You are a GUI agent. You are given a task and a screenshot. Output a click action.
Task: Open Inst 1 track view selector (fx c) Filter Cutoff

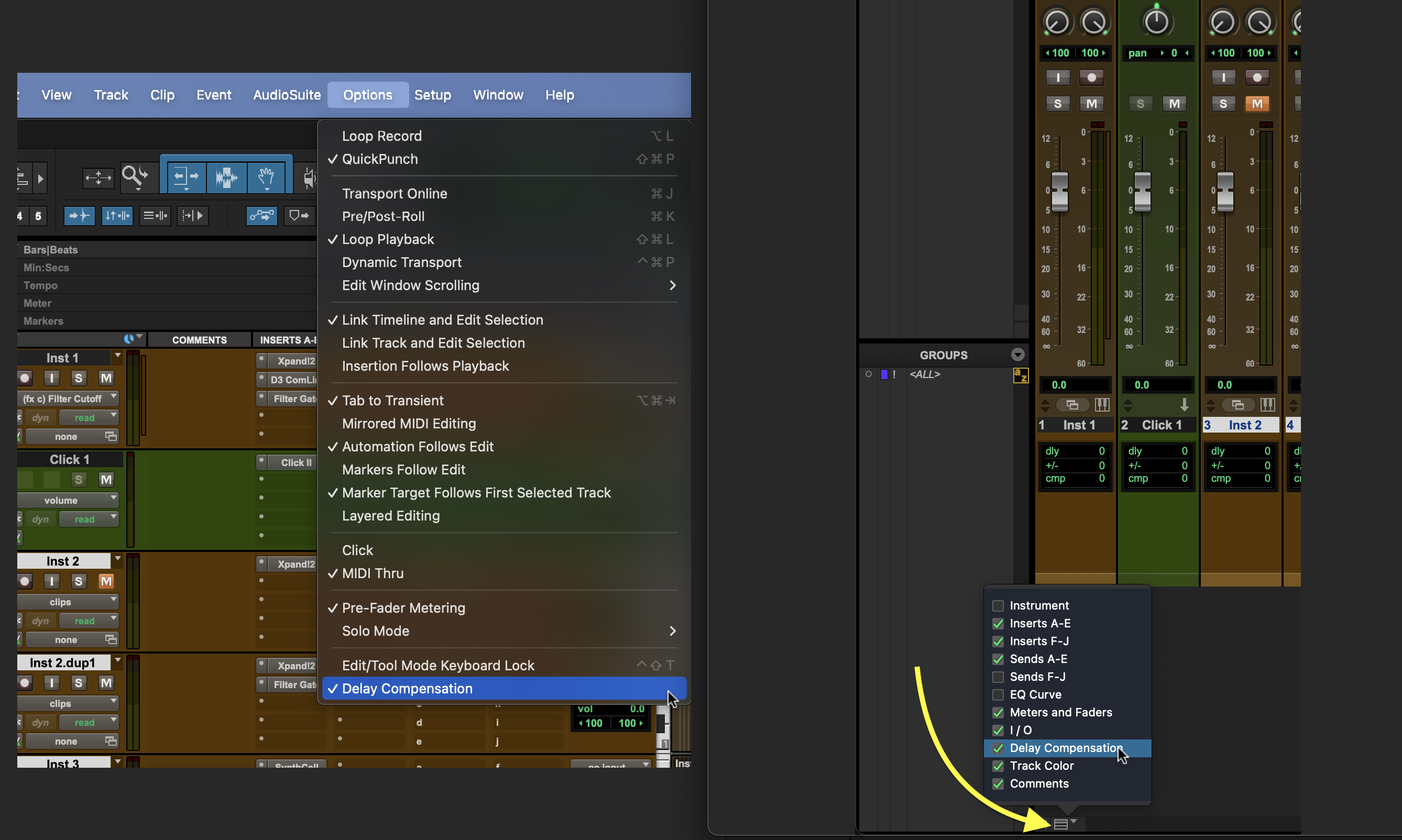[68, 399]
